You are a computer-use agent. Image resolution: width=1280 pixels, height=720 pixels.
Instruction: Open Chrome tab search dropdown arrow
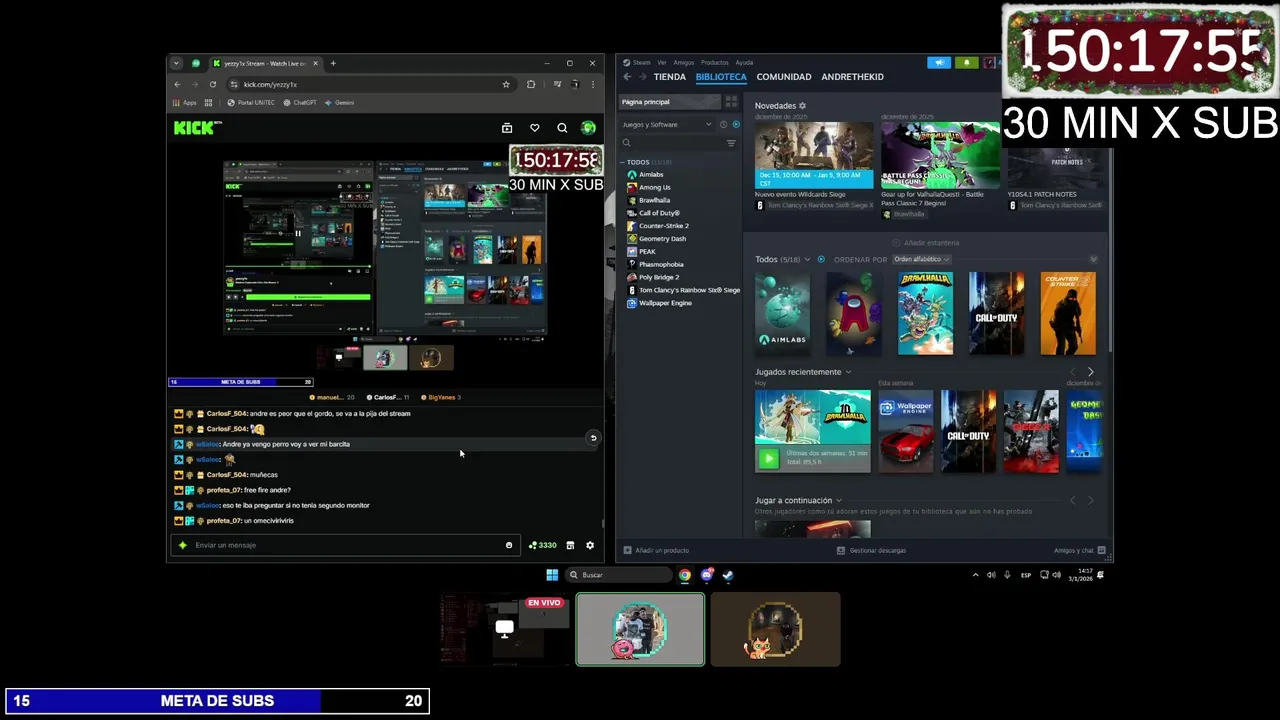pyautogui.click(x=177, y=63)
